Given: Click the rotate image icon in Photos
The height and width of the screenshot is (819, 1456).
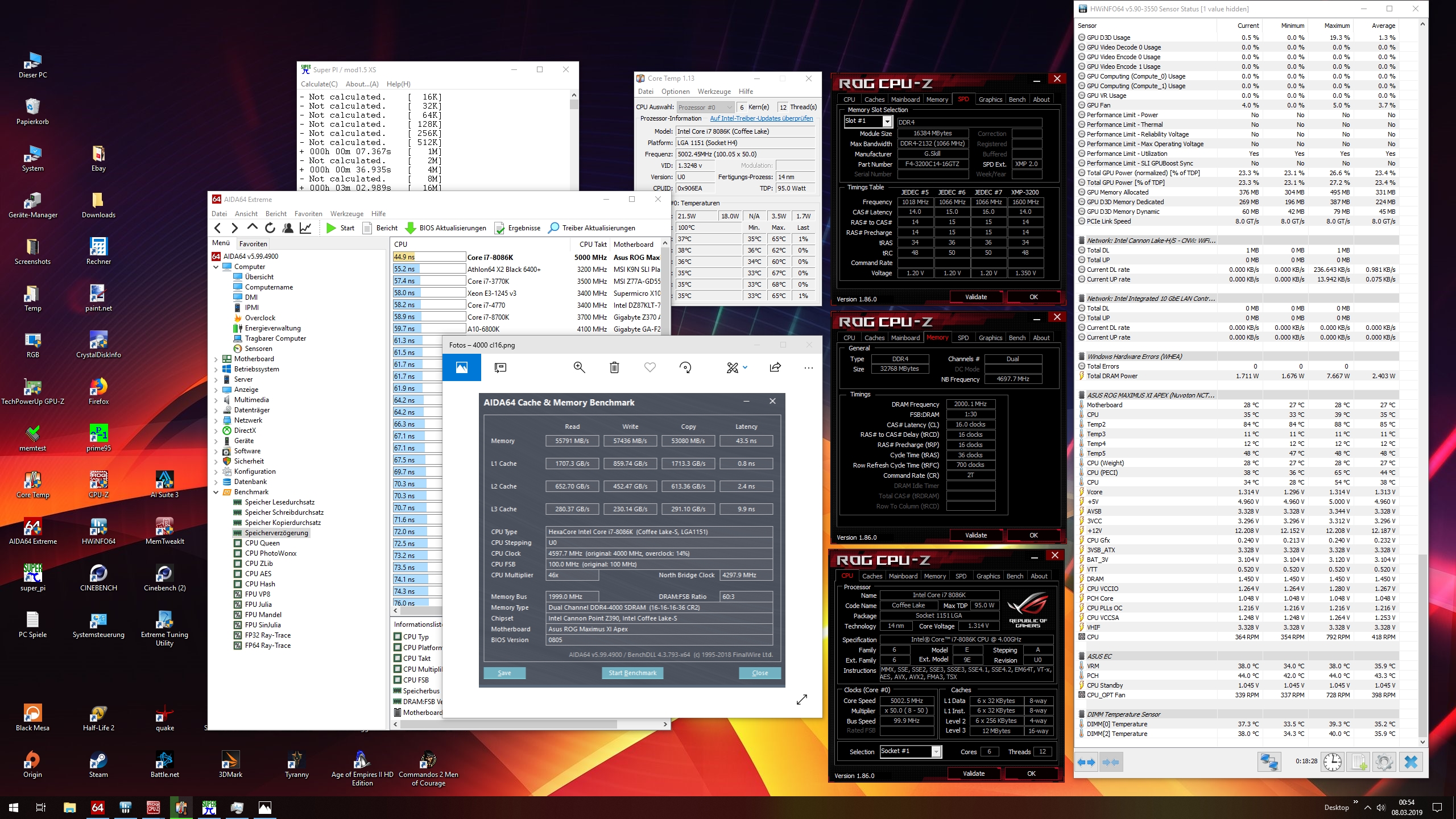Looking at the screenshot, I should click(x=685, y=368).
